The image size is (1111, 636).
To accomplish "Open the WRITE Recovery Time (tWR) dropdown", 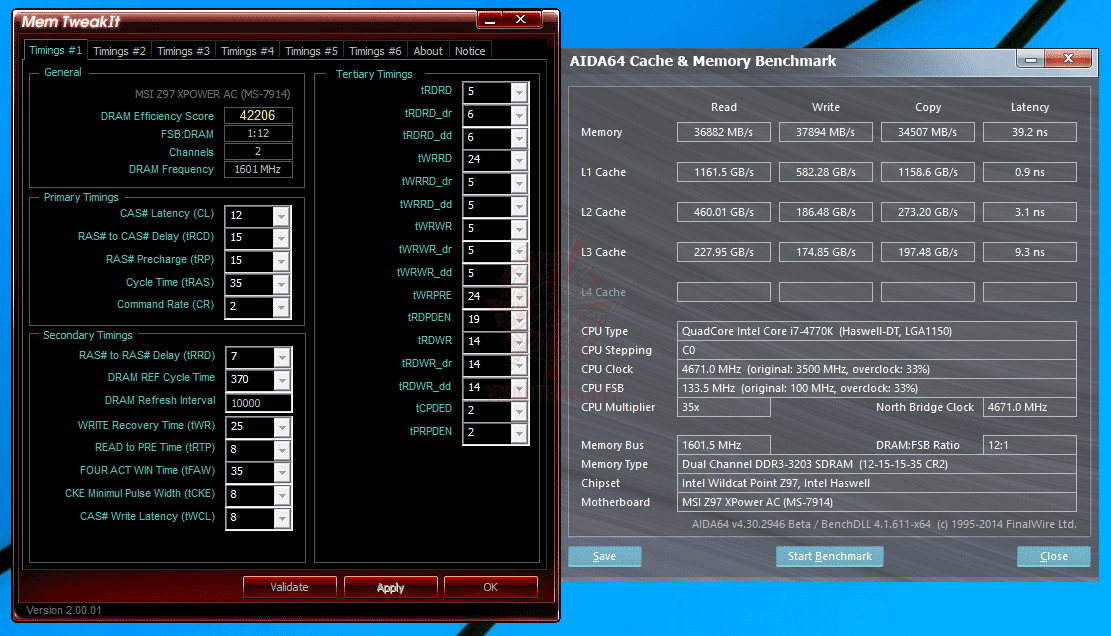I will (x=282, y=426).
